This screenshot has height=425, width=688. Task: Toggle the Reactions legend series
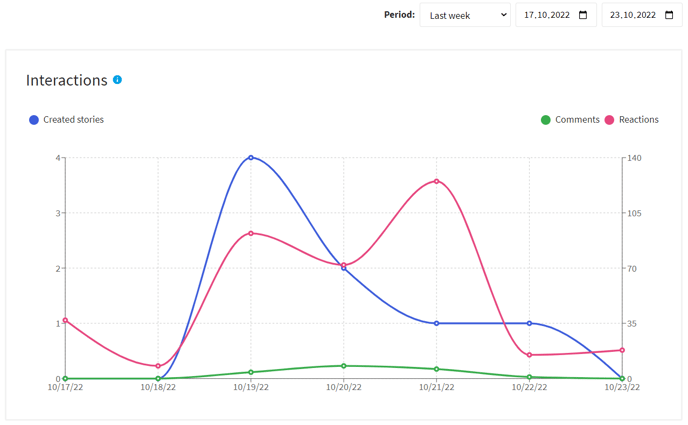coord(631,120)
